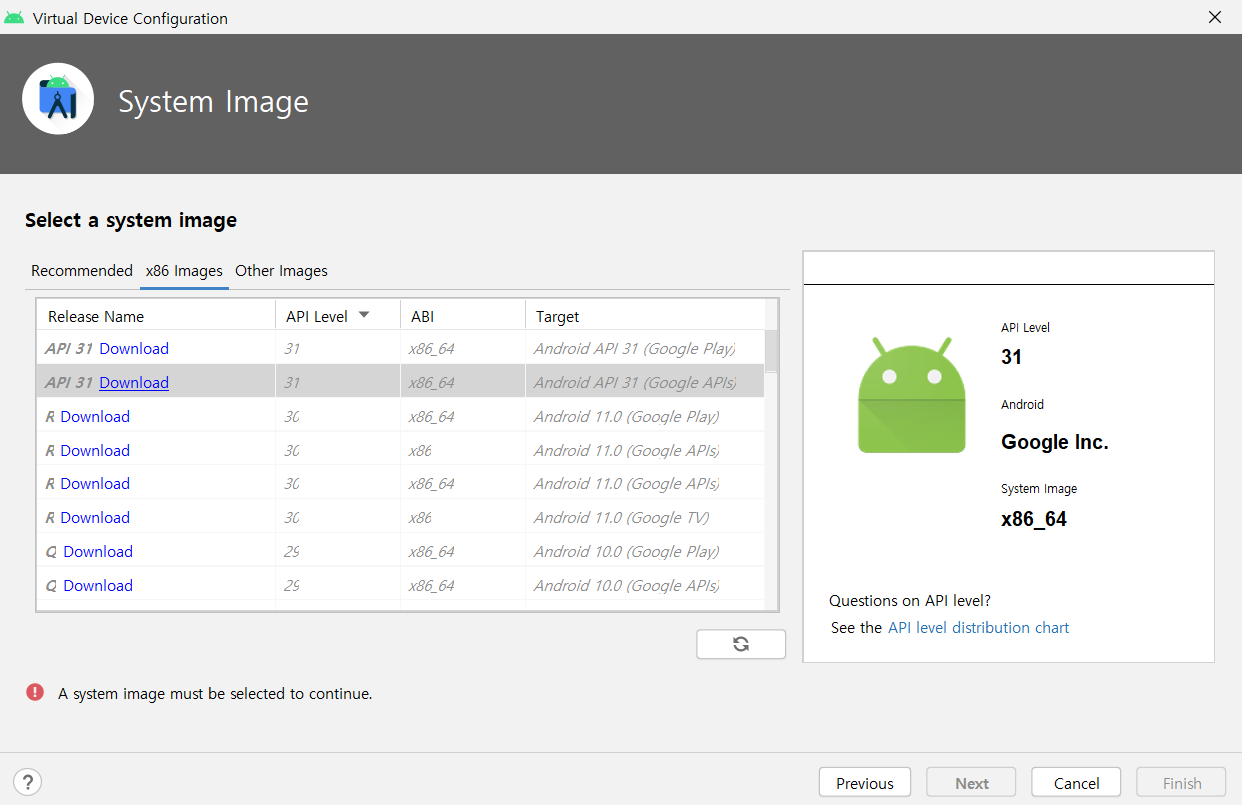1242x805 pixels.
Task: Click the Android Studio logo in the header
Action: pos(58,99)
